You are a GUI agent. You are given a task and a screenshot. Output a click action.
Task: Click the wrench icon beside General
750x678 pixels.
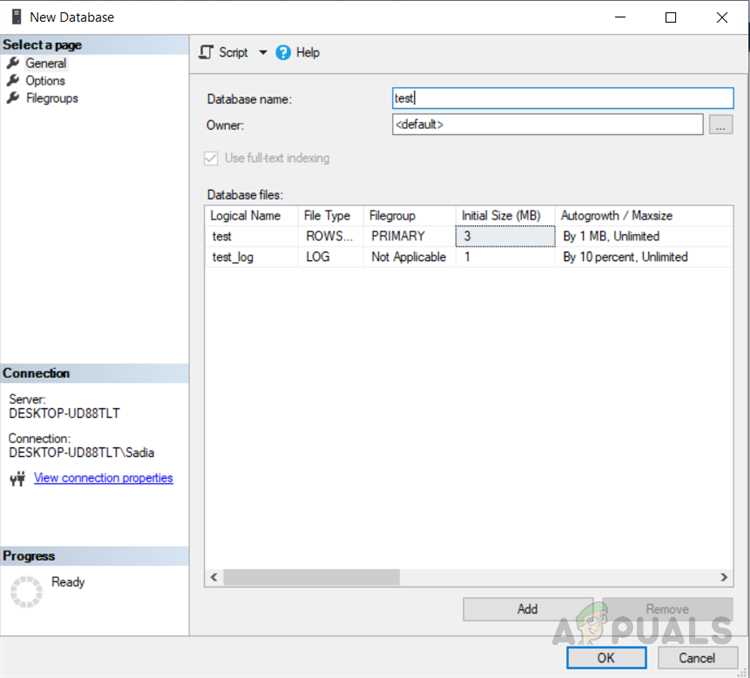(13, 63)
